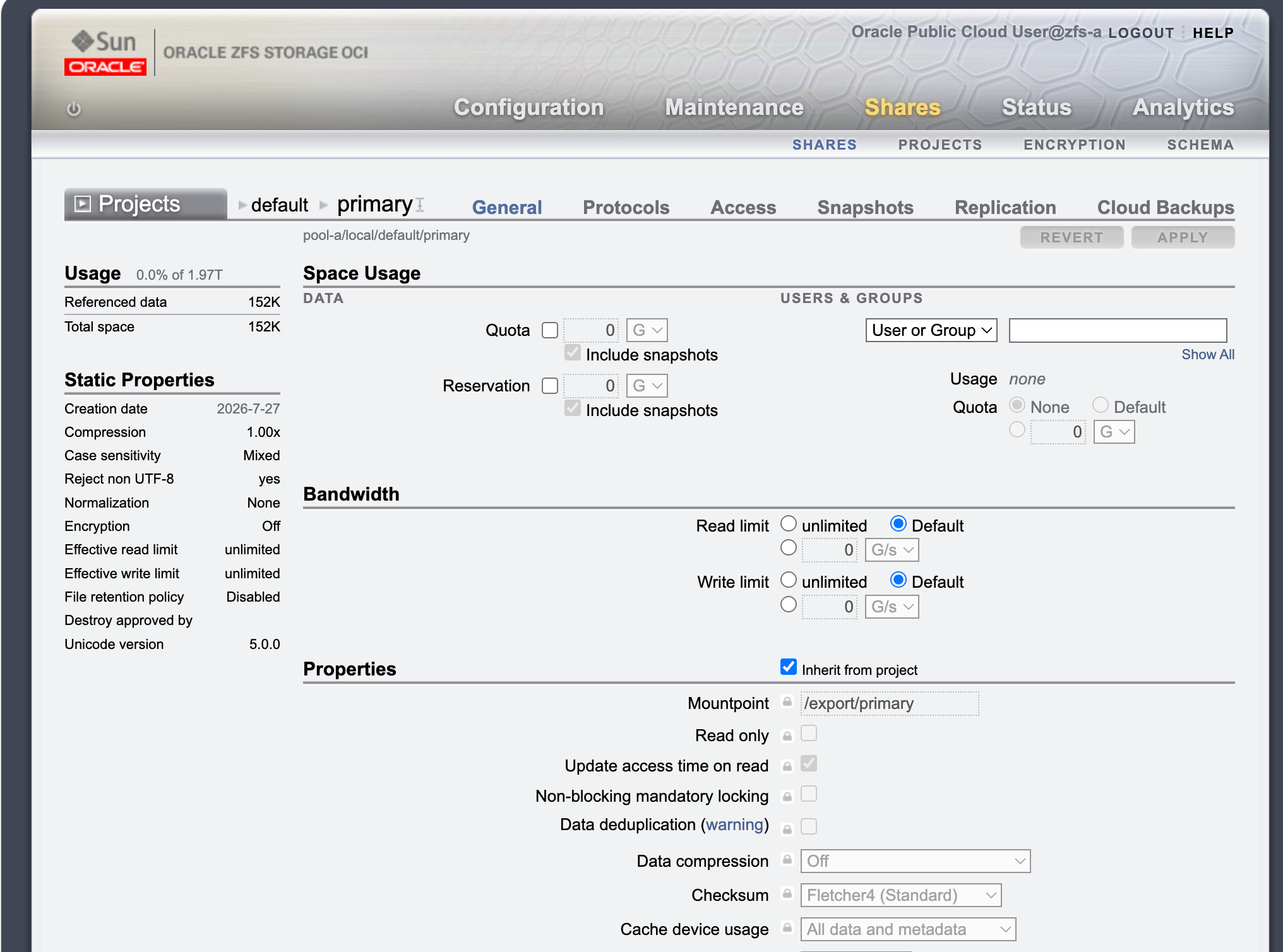The image size is (1283, 952).
Task: Select custom value radio for Write limit
Action: pyautogui.click(x=789, y=604)
